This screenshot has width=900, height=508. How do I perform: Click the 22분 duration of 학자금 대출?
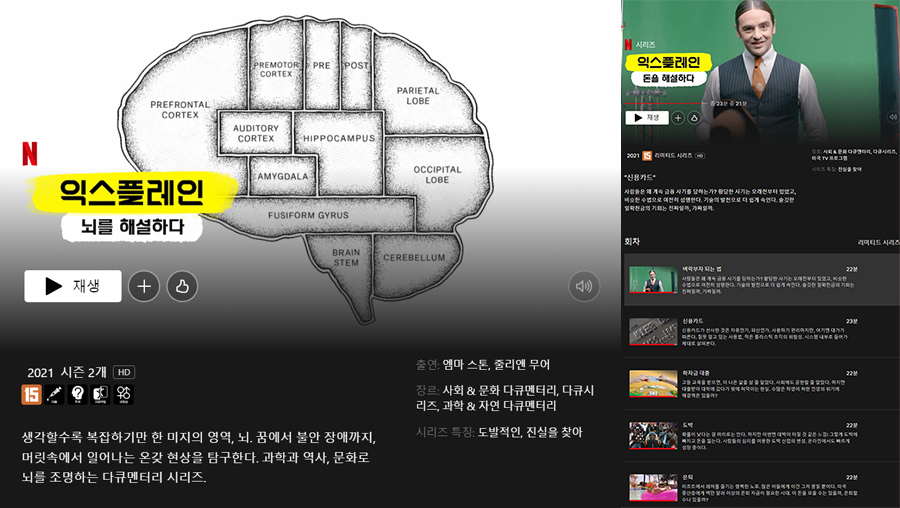click(x=851, y=373)
